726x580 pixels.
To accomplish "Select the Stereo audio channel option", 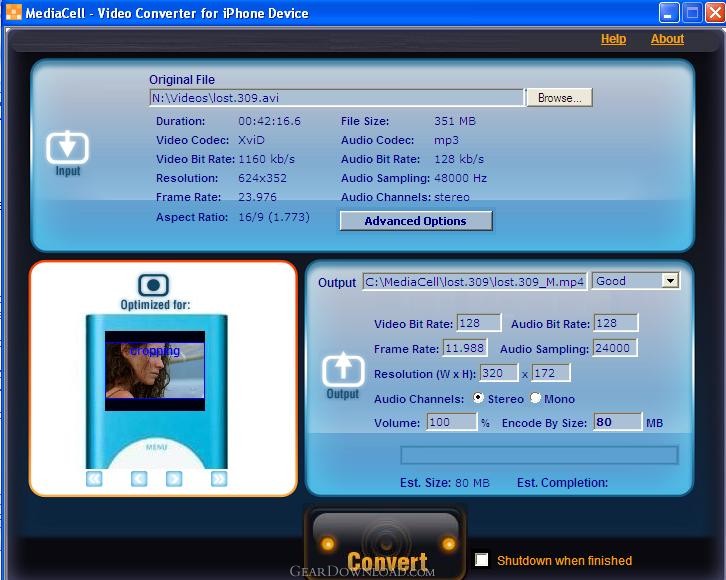I will [478, 398].
